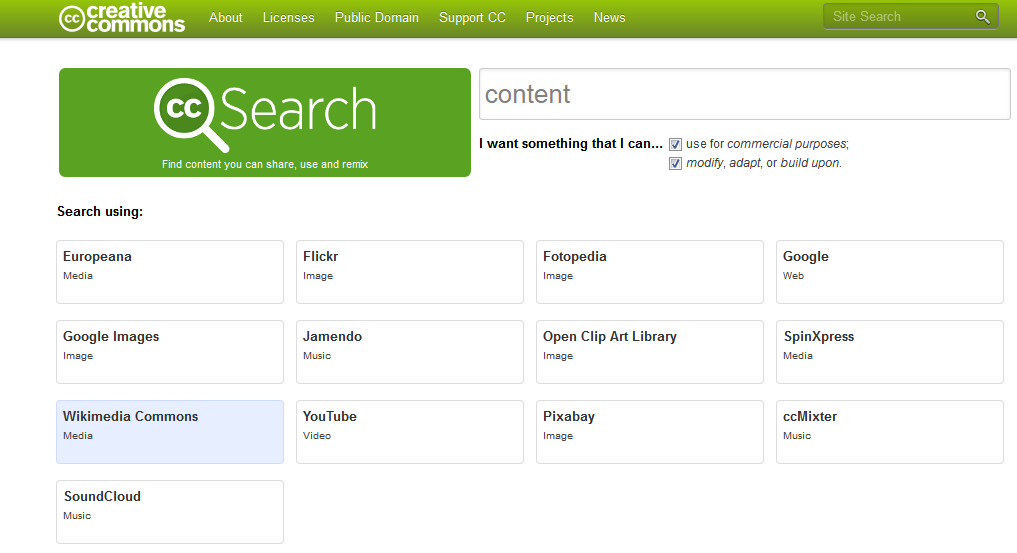Click the Creative Commons logo
Image resolution: width=1017 pixels, height=553 pixels.
[x=122, y=18]
